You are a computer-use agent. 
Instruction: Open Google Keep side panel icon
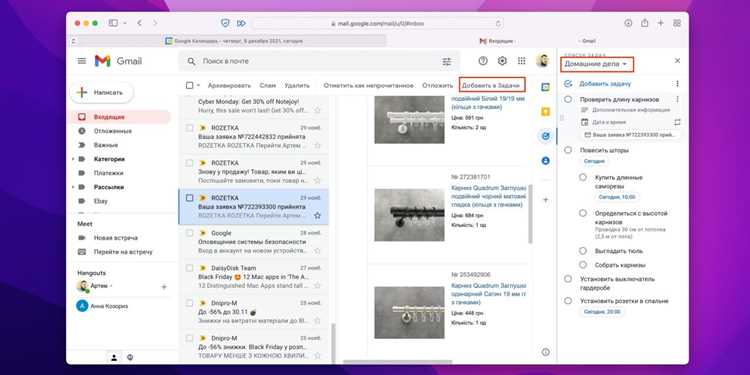point(545,111)
